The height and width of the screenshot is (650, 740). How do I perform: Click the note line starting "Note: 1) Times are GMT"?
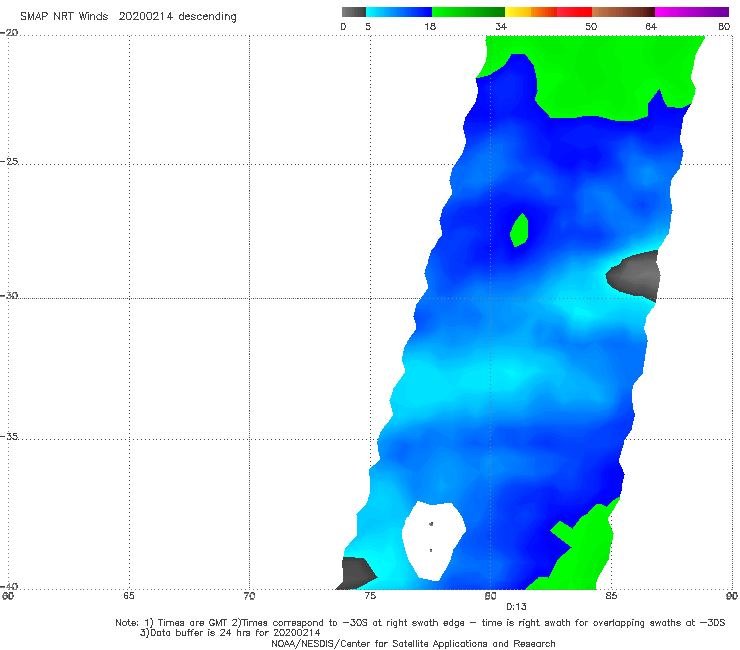click(x=420, y=623)
